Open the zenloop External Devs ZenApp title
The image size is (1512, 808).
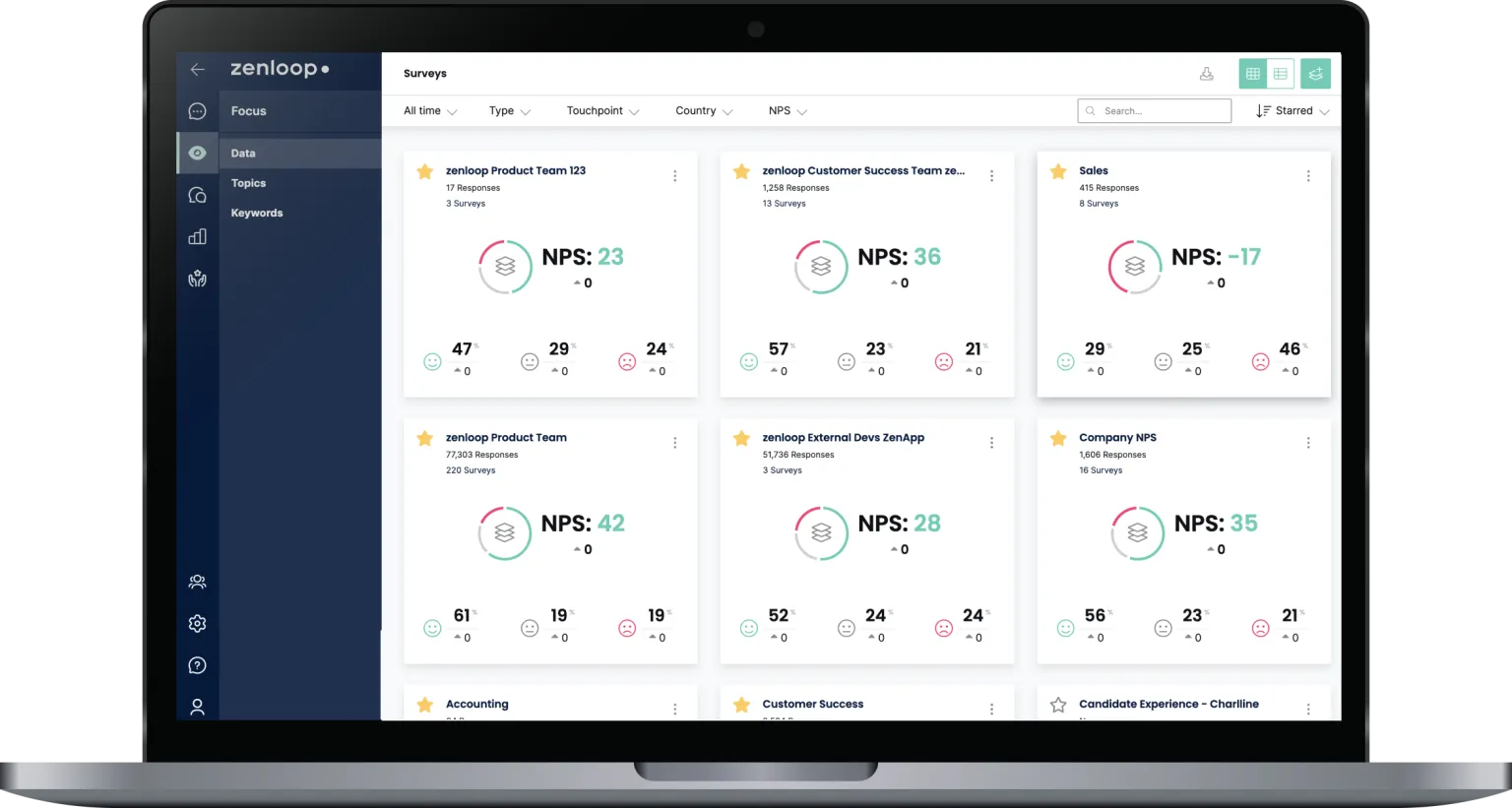pos(844,437)
